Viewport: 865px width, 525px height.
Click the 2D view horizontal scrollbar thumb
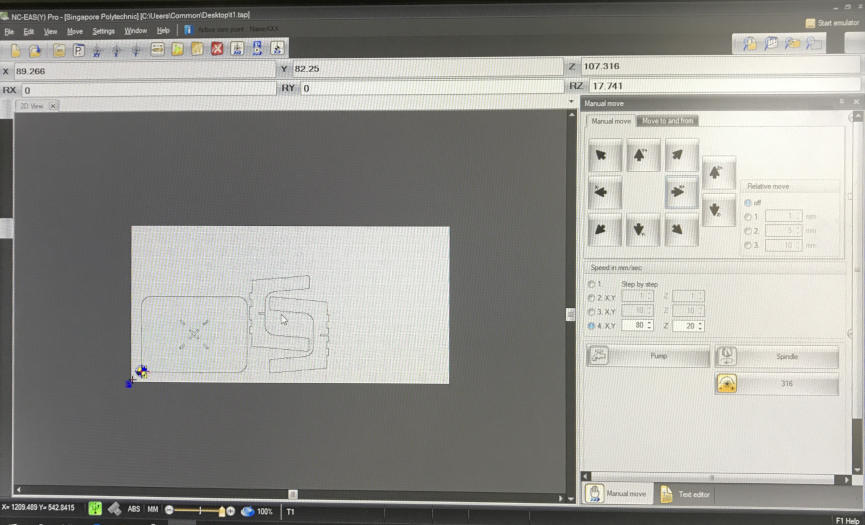[293, 494]
